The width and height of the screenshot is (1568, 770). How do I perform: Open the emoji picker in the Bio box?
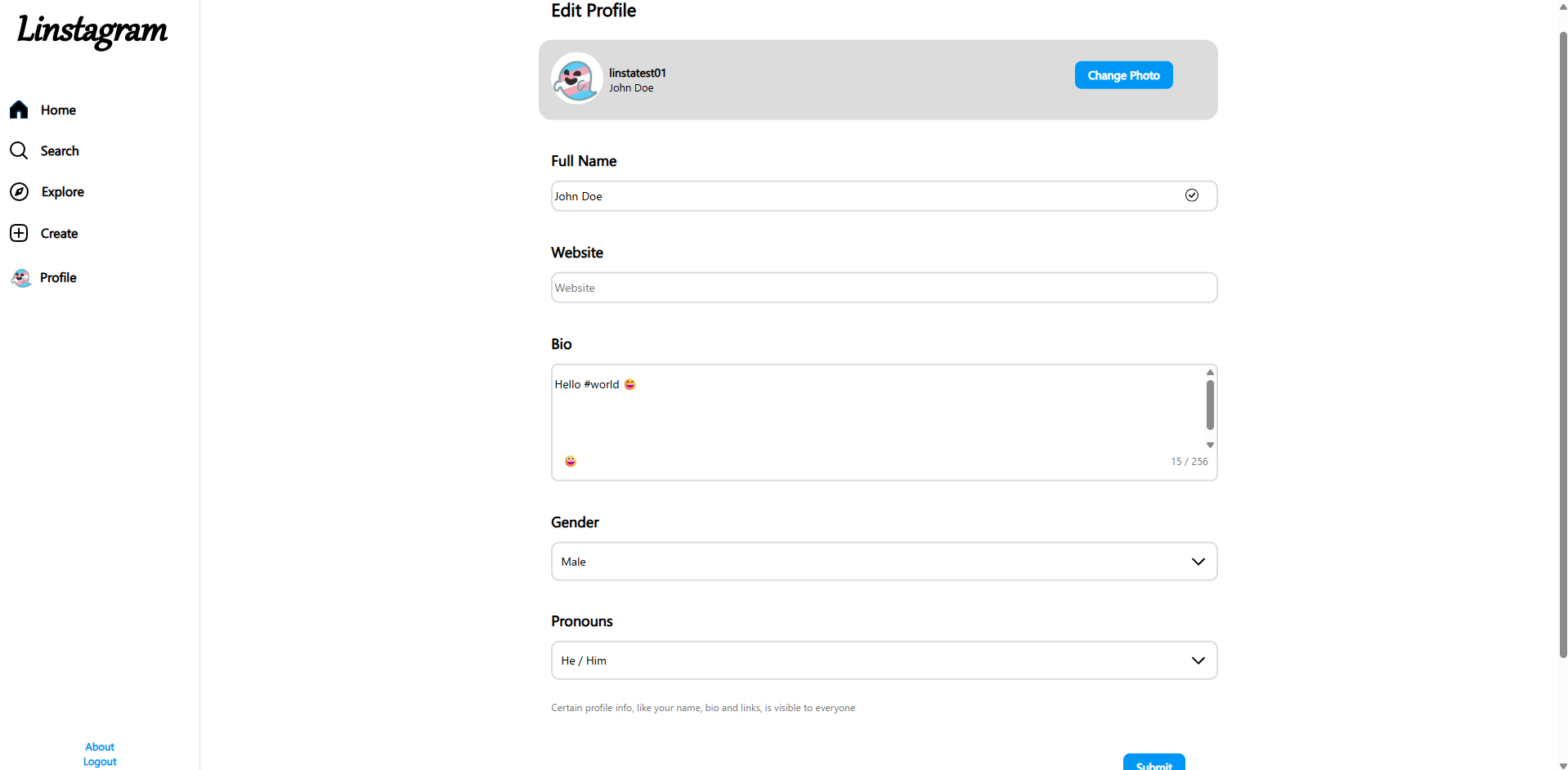569,461
